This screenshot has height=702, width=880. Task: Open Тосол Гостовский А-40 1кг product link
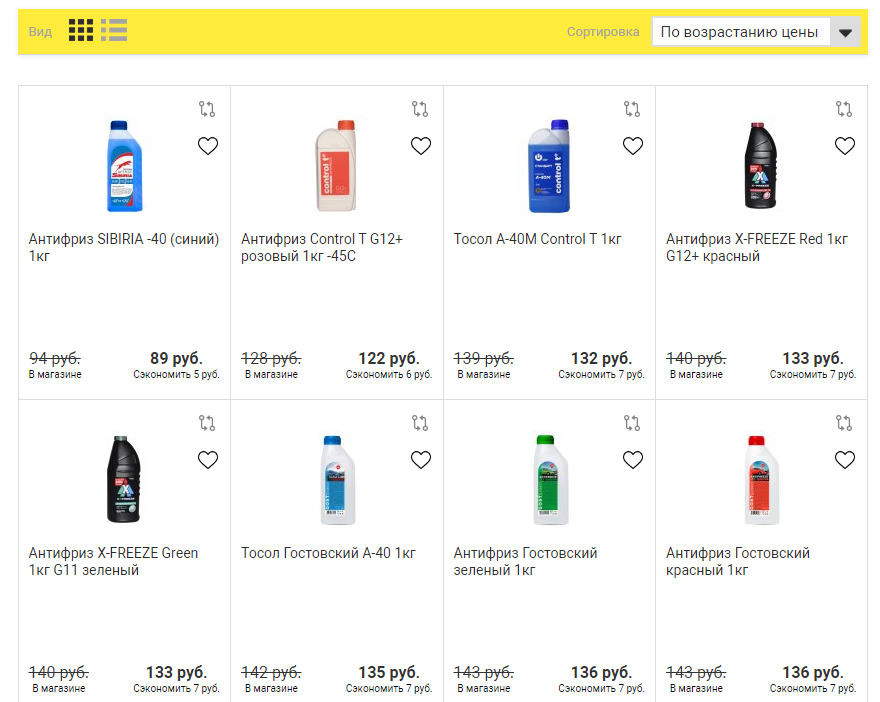(328, 553)
